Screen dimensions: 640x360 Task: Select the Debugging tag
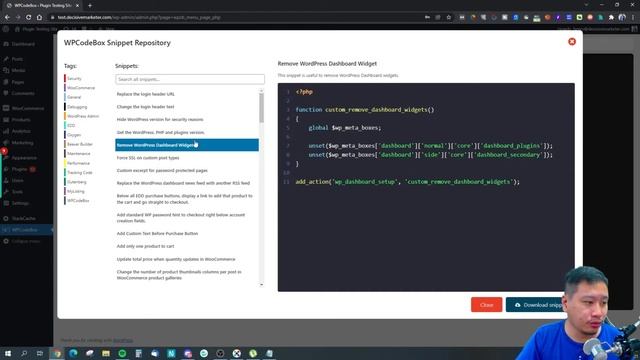pyautogui.click(x=77, y=107)
